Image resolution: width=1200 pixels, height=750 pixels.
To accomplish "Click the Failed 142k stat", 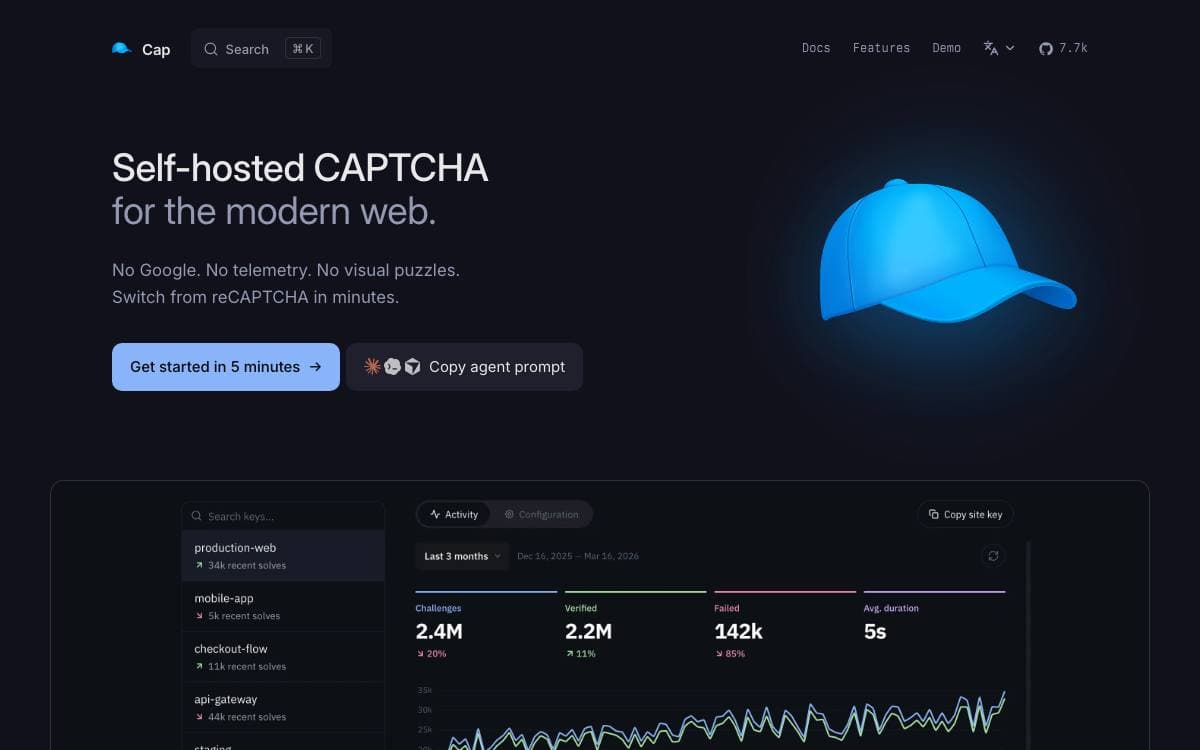I will tap(785, 626).
